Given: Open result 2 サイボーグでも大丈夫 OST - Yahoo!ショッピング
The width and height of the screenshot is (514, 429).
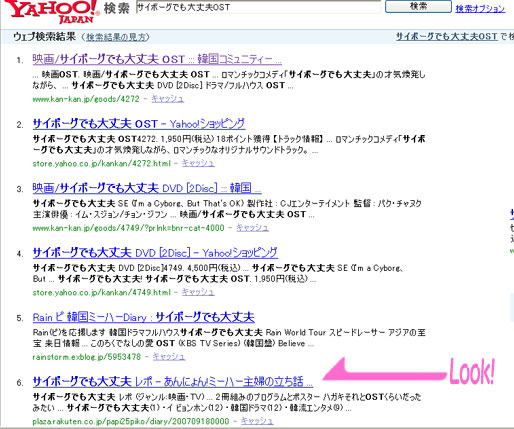Looking at the screenshot, I should [x=139, y=124].
